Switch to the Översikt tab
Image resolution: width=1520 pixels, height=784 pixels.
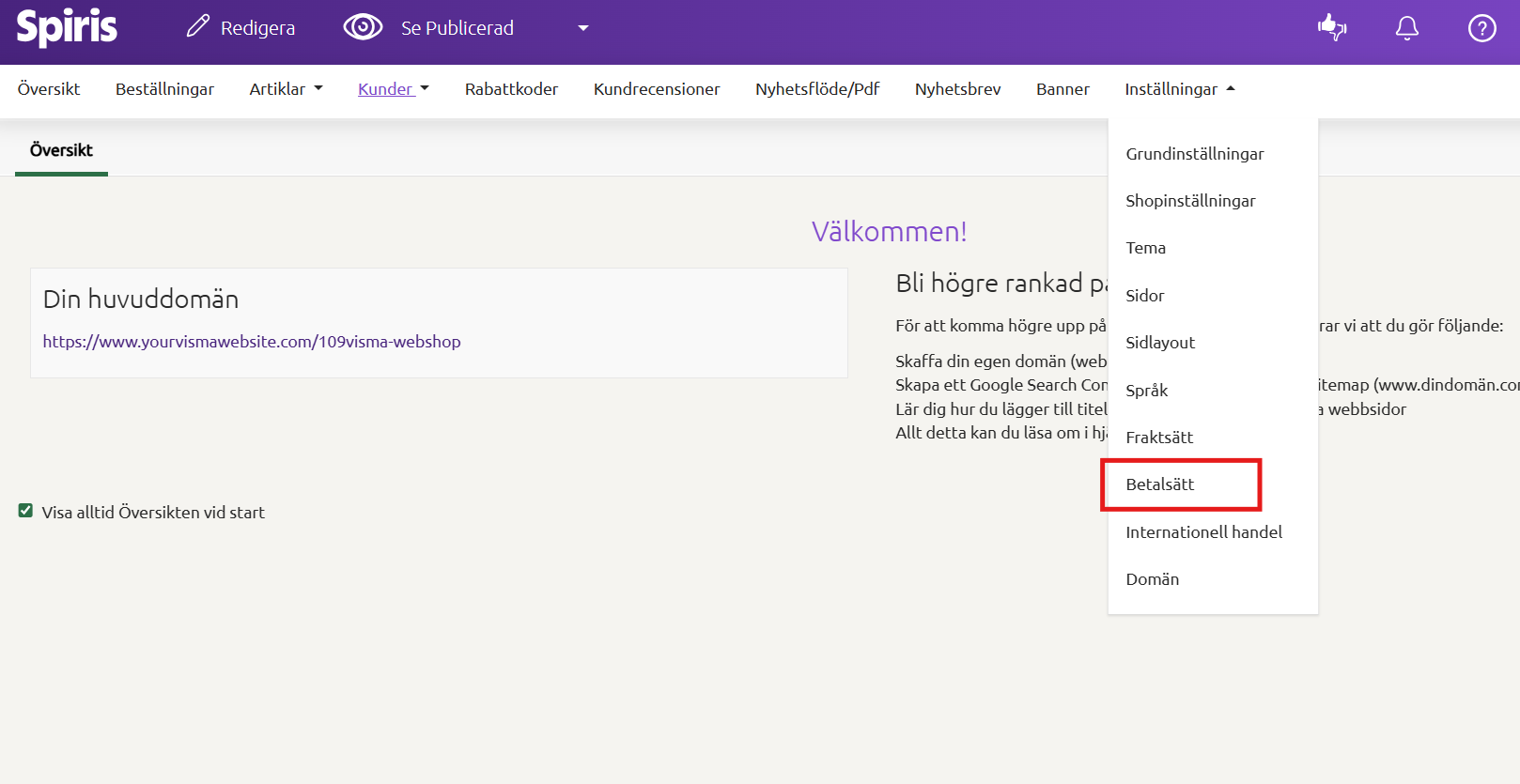coord(61,150)
